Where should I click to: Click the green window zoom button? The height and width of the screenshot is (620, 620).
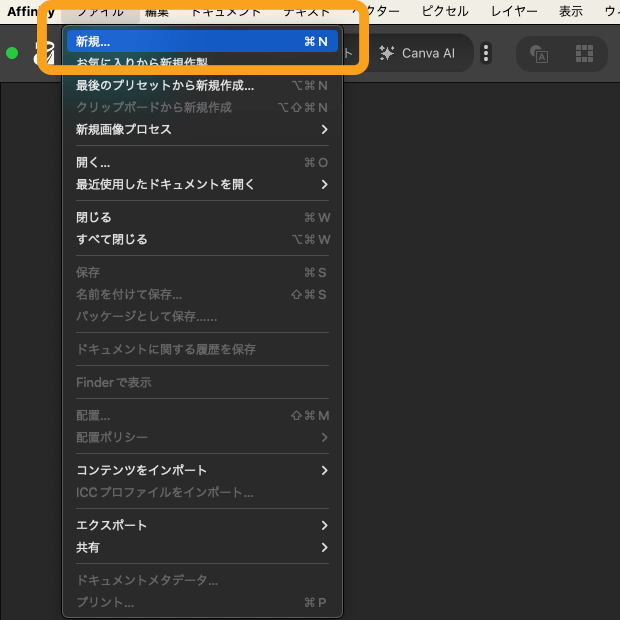[12, 53]
